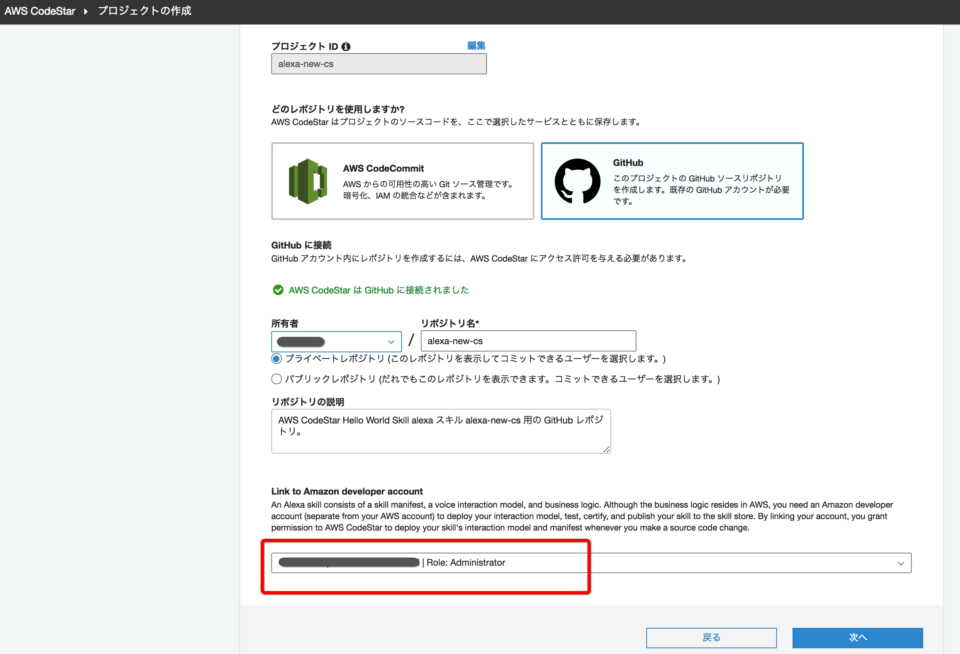Select the パブリックレポジトリ radio button
This screenshot has width=960, height=654.
[x=275, y=377]
